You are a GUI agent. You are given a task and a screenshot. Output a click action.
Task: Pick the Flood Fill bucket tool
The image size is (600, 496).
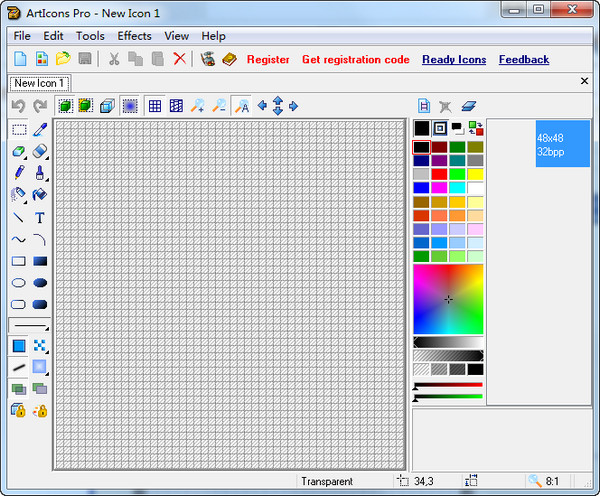coord(40,195)
